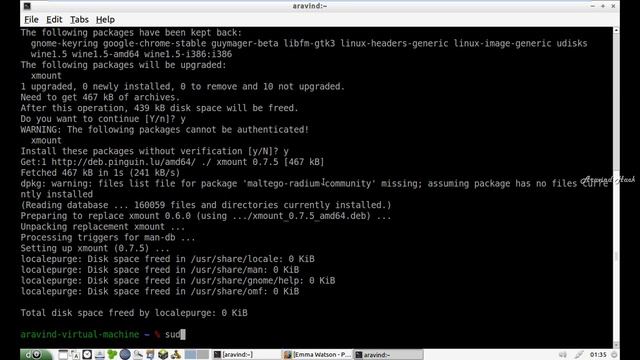This screenshot has width=640, height=360.
Task: Click the 'Unpacking replacement xmount' line
Action: tap(103, 227)
